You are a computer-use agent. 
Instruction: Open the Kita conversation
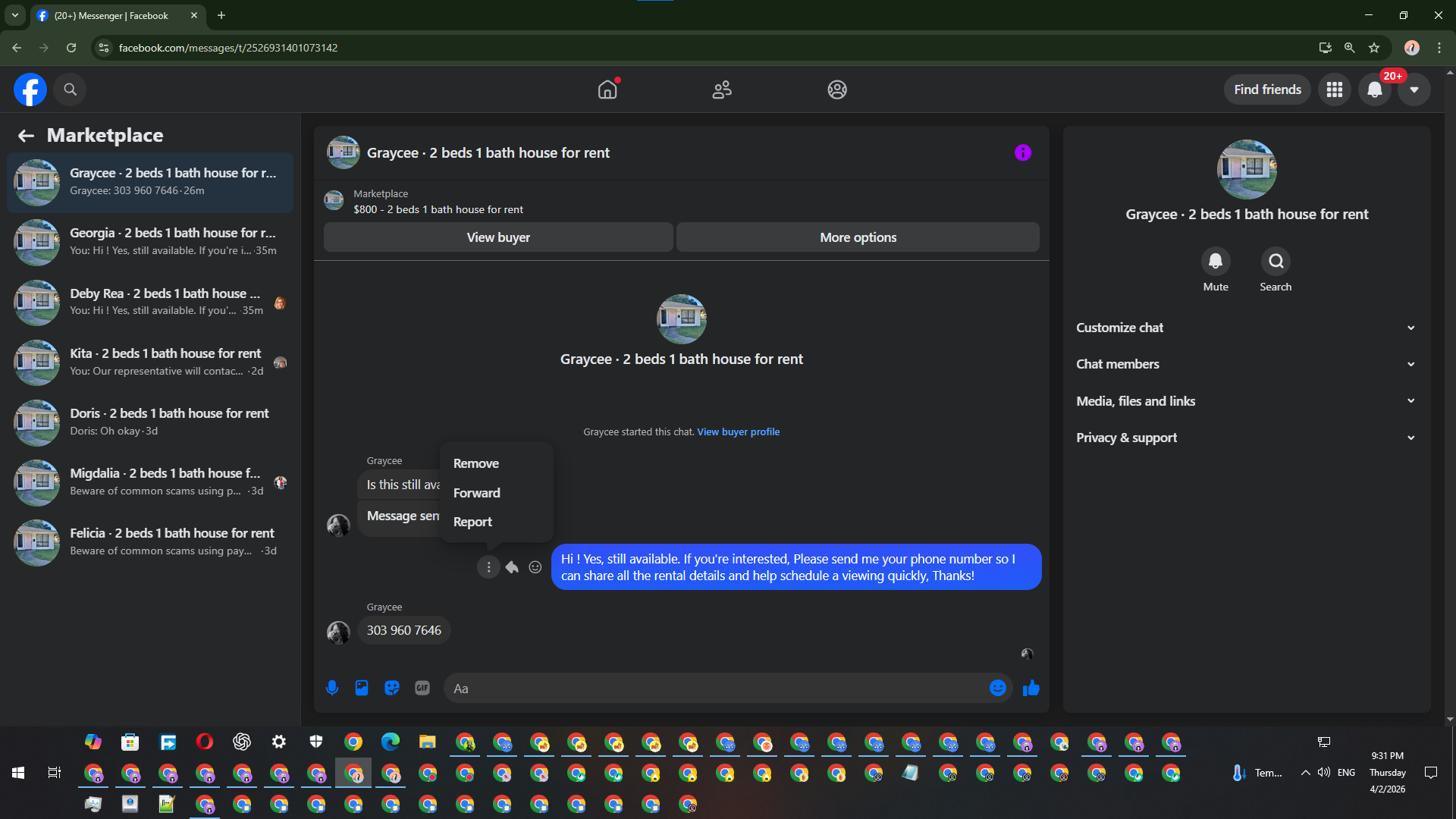150,362
